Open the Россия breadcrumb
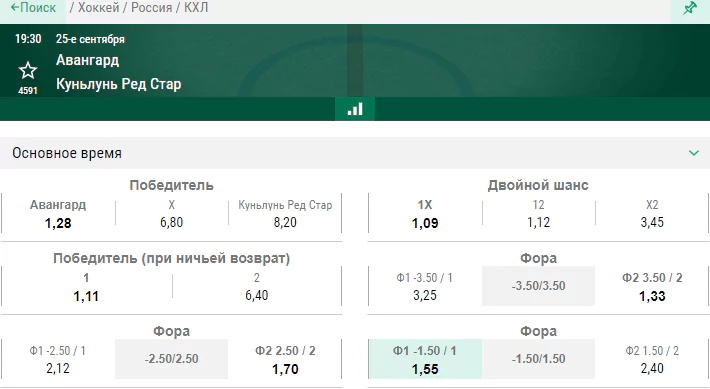 [x=152, y=8]
